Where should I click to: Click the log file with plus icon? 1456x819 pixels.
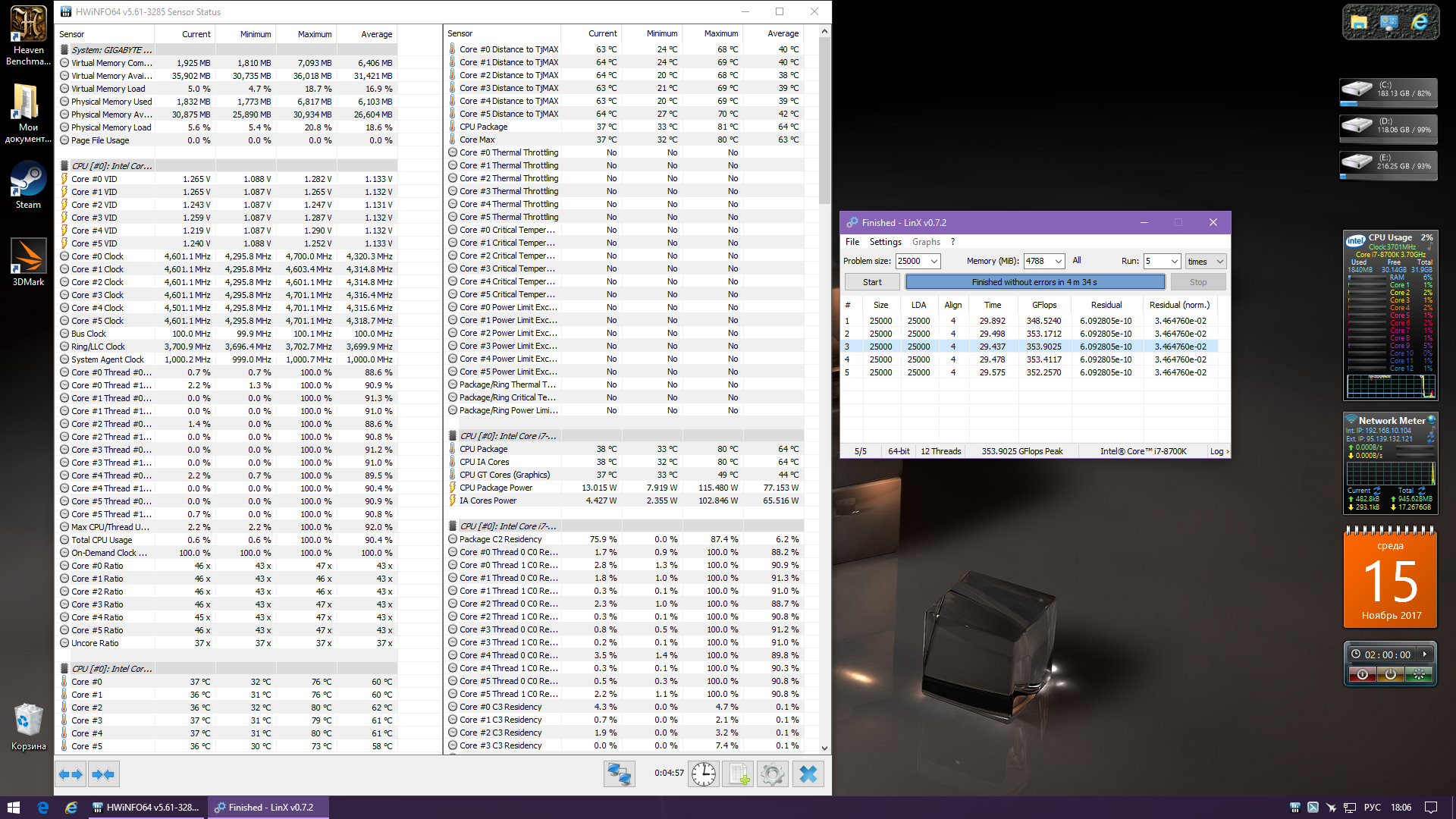pyautogui.click(x=739, y=774)
